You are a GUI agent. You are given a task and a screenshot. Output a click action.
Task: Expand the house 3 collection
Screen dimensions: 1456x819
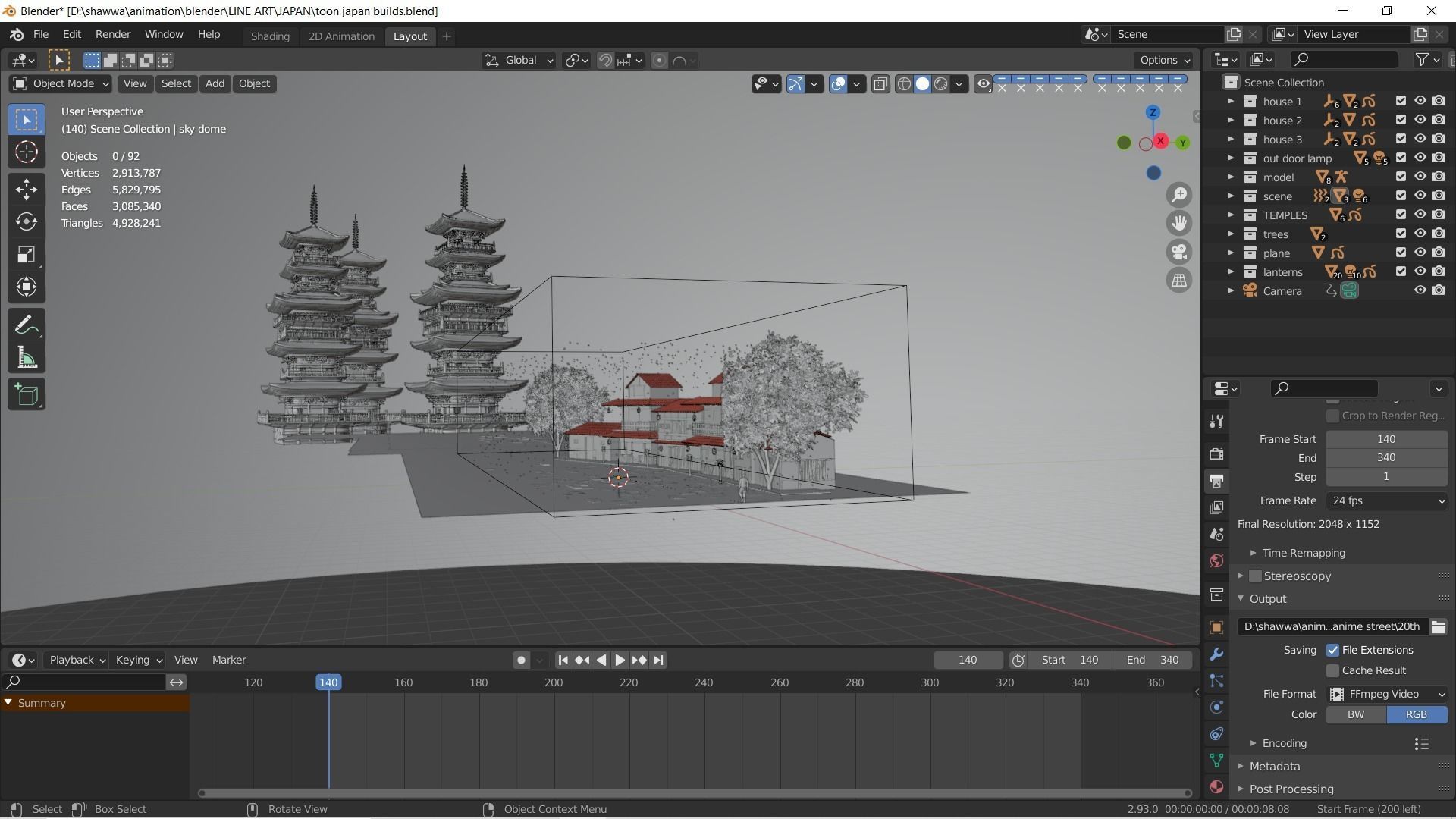click(x=1231, y=139)
